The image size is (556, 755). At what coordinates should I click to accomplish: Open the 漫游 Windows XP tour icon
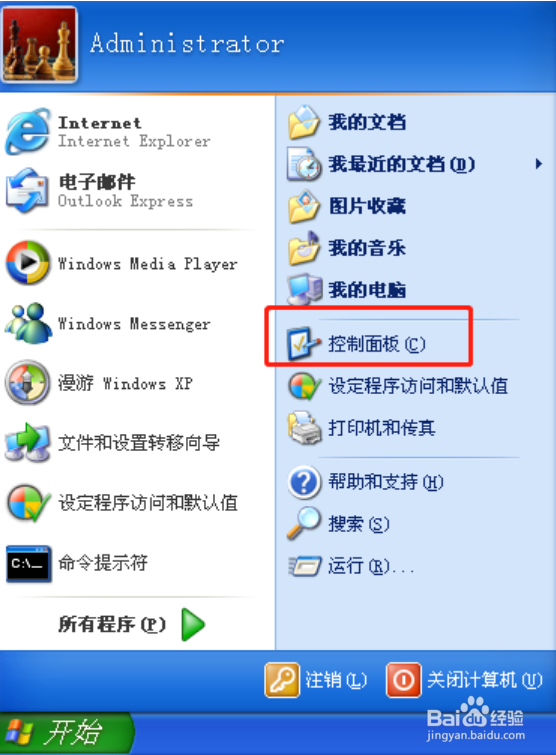(x=27, y=383)
